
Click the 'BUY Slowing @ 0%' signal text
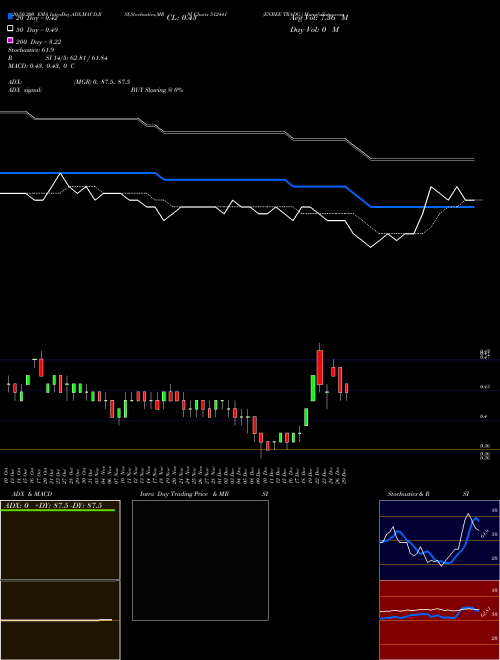click(157, 90)
